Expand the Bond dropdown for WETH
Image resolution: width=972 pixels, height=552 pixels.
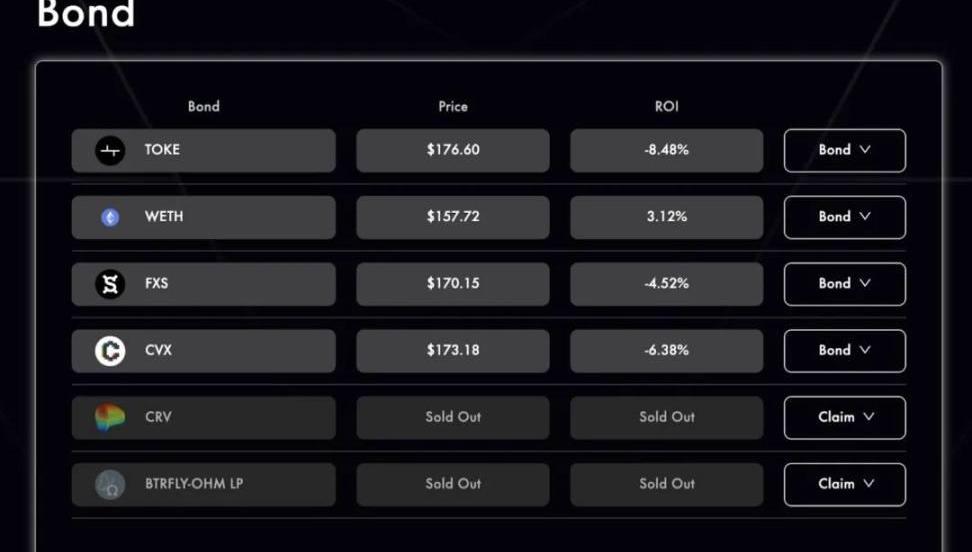point(844,218)
